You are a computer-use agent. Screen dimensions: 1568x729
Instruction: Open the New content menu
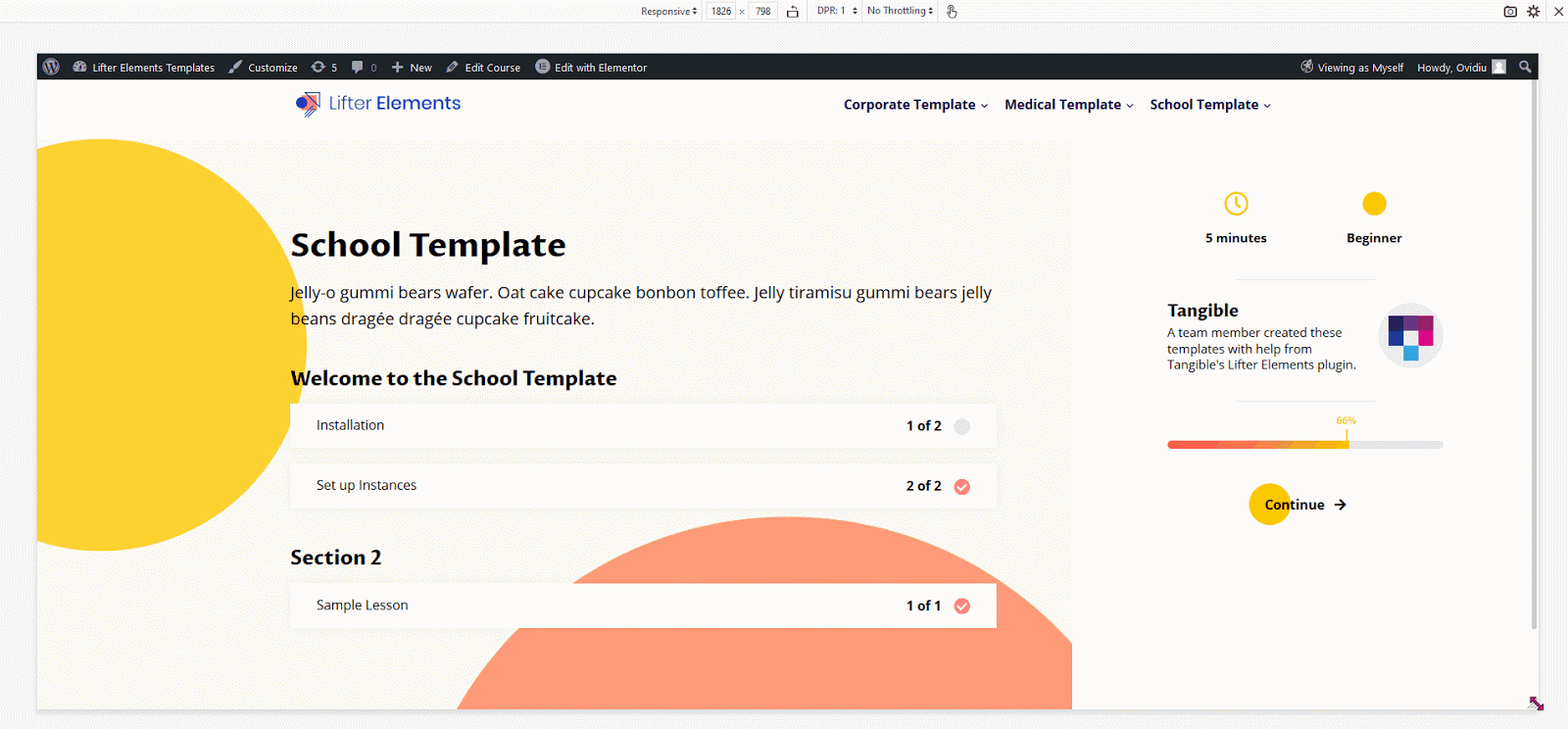click(412, 68)
